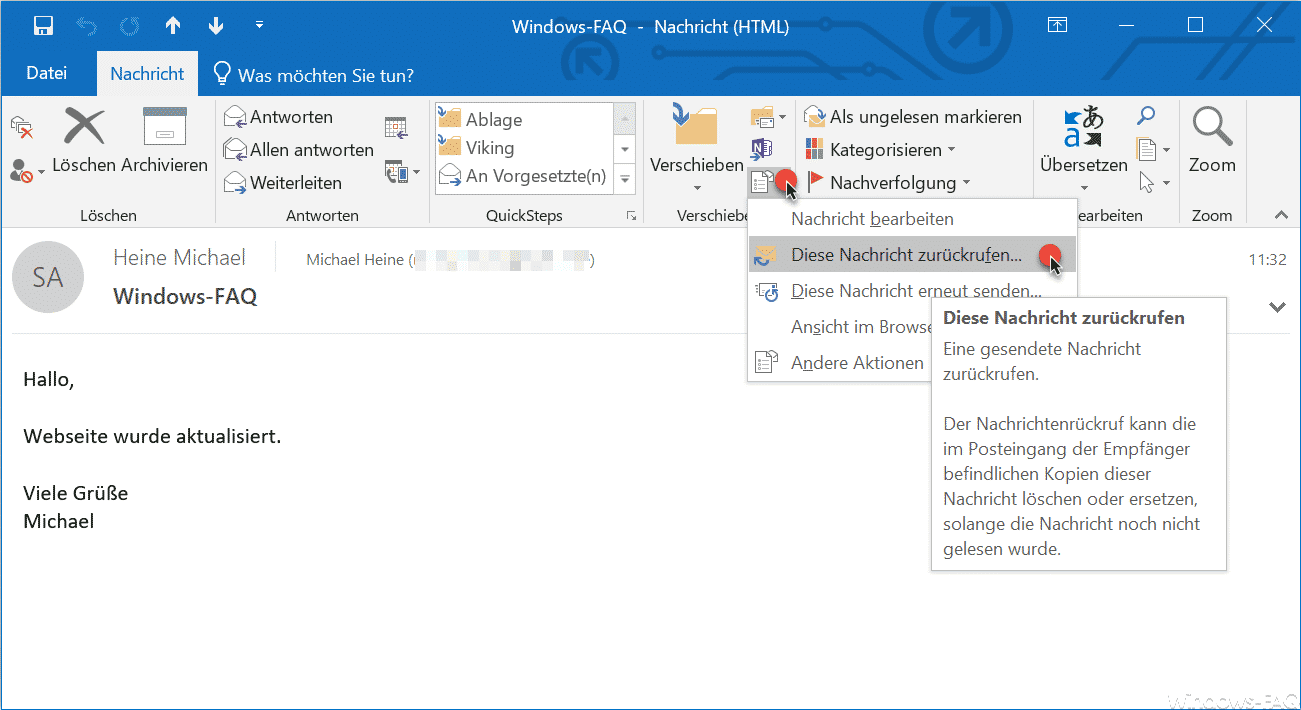Open the Verschieben dropdown arrow
1301x710 pixels.
tap(696, 187)
